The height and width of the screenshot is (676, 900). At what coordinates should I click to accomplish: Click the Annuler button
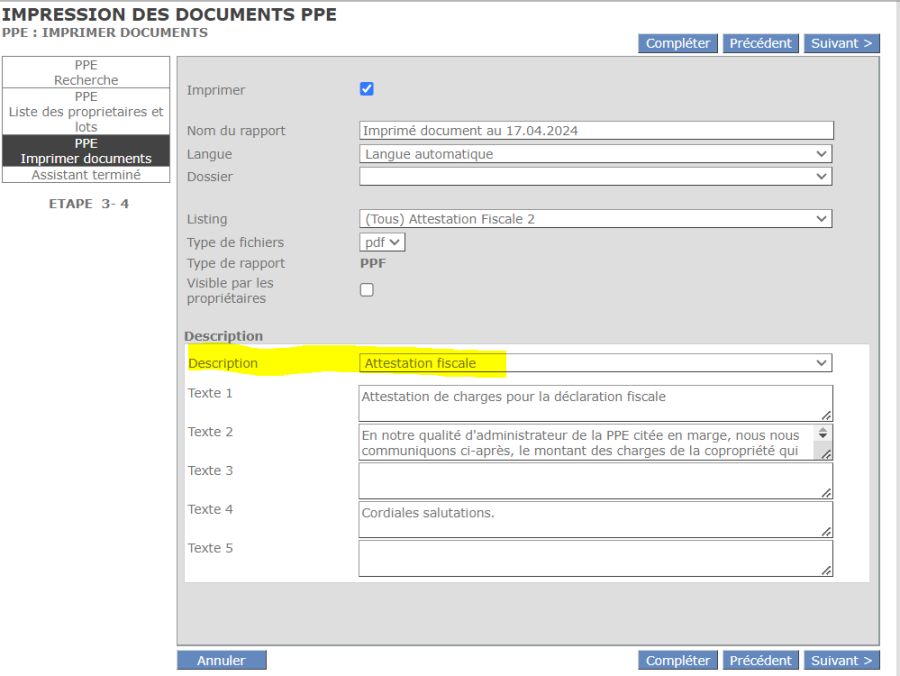(221, 661)
